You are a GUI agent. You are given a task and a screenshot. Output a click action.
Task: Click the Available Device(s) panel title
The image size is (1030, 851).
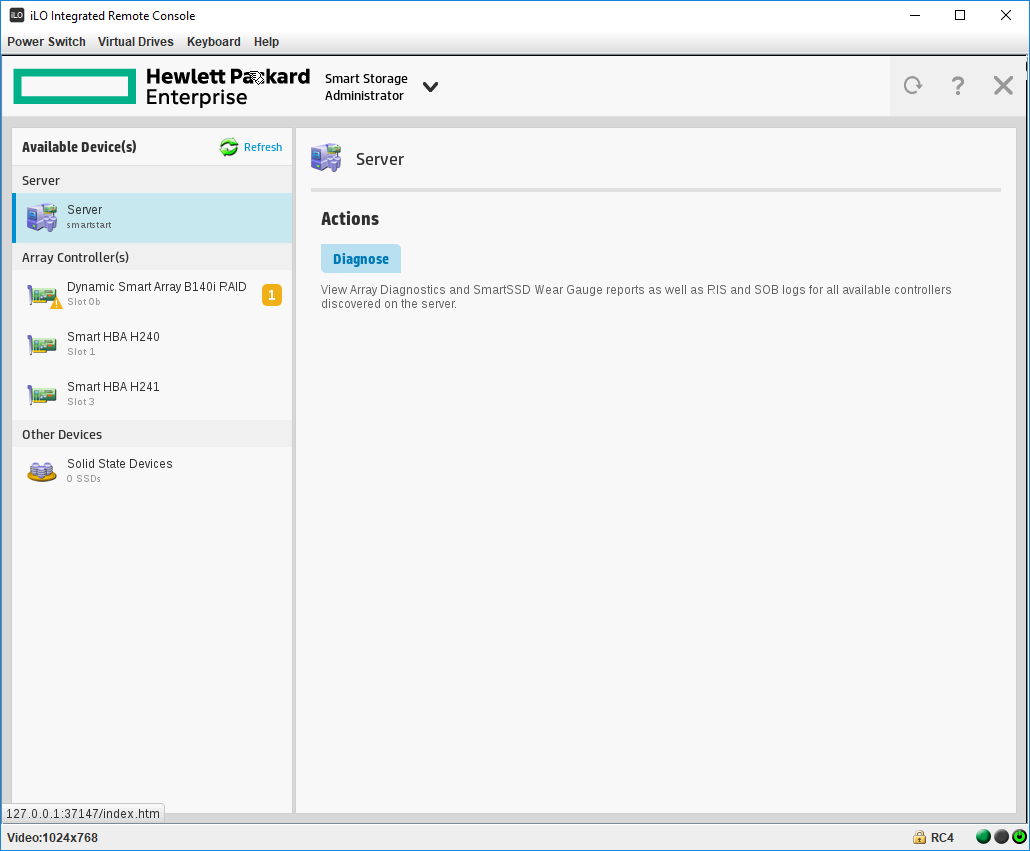[x=79, y=147]
